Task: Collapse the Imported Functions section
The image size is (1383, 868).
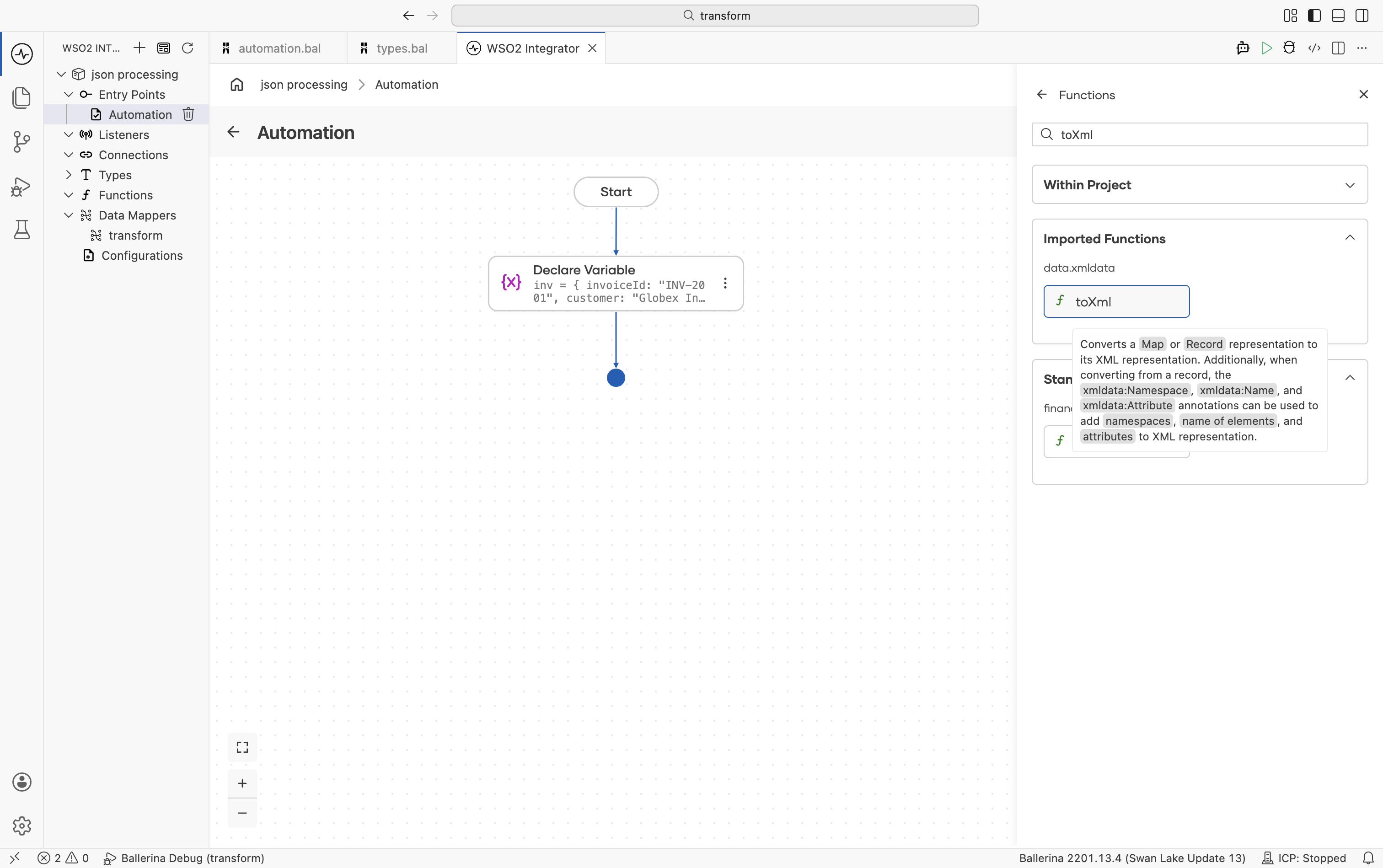Action: [1350, 238]
